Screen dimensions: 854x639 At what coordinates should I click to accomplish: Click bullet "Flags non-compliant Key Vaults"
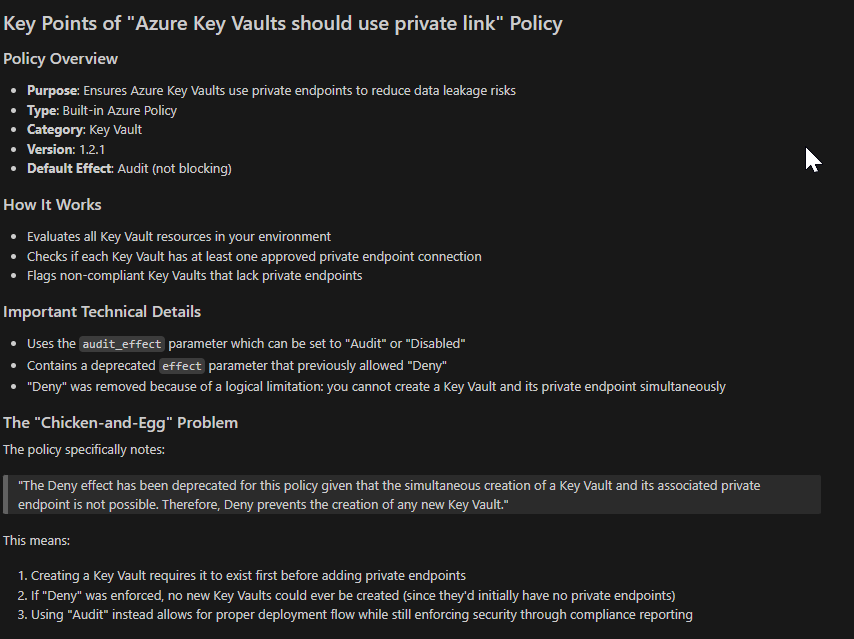(x=194, y=276)
